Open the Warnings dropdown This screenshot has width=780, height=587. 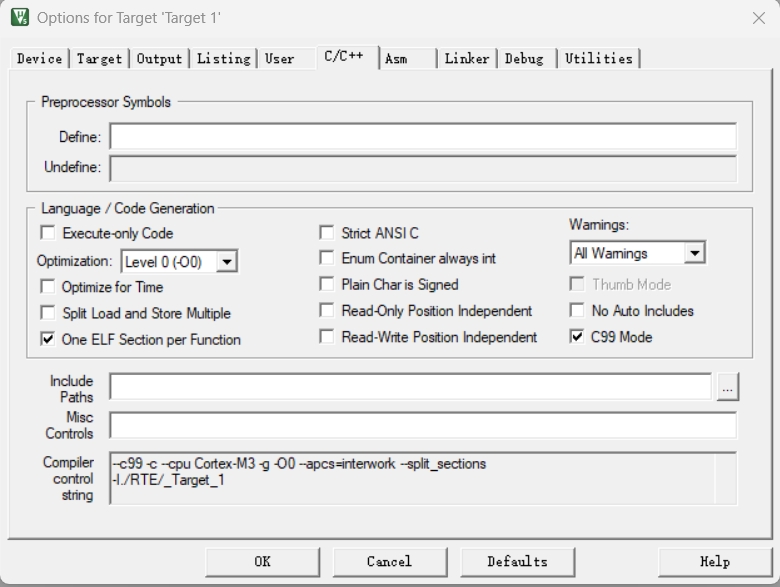(x=694, y=253)
